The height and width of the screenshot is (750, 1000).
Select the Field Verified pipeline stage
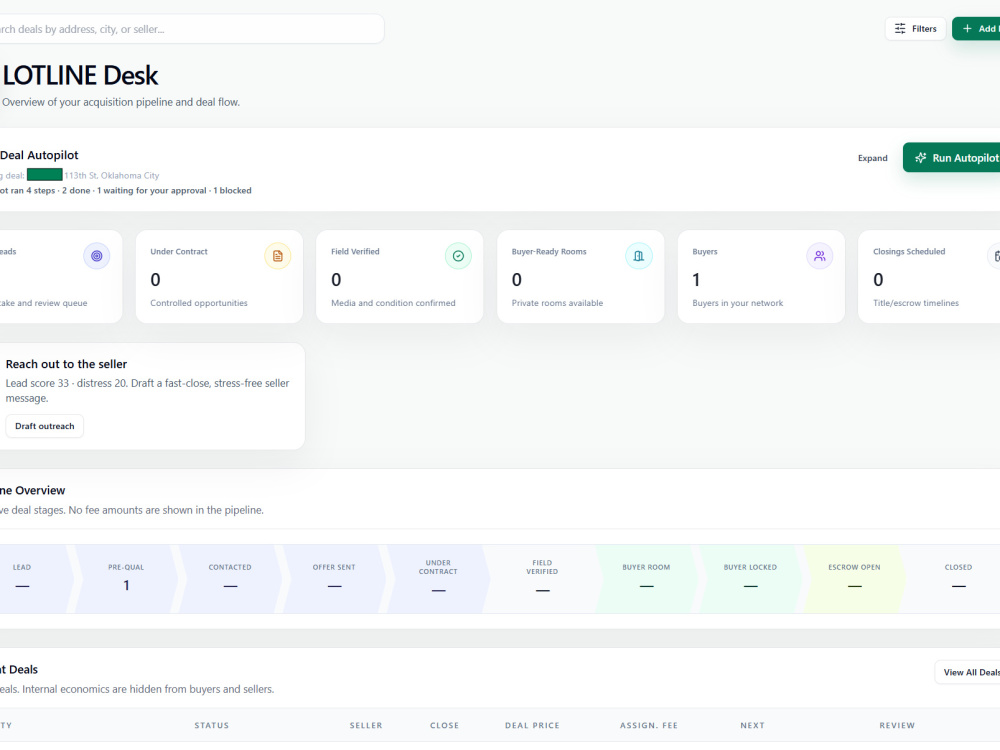[x=542, y=578]
